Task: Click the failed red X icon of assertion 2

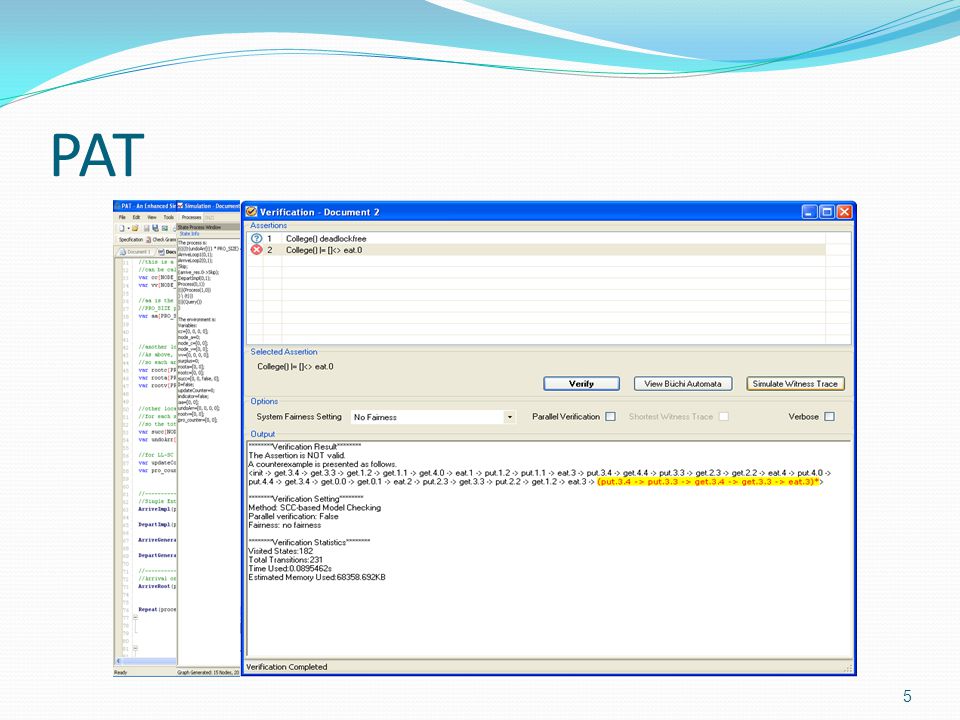Action: pos(257,250)
